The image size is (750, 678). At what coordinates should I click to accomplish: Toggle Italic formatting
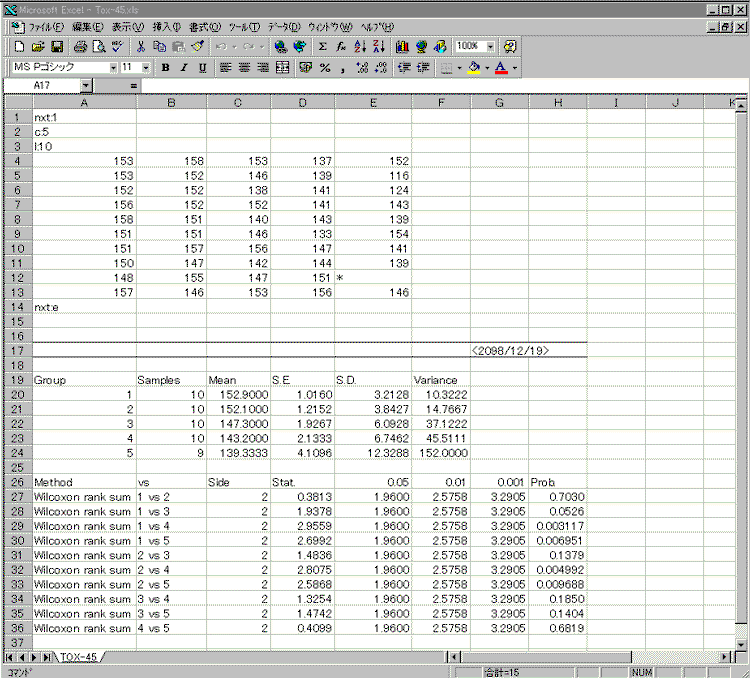pyautogui.click(x=184, y=68)
